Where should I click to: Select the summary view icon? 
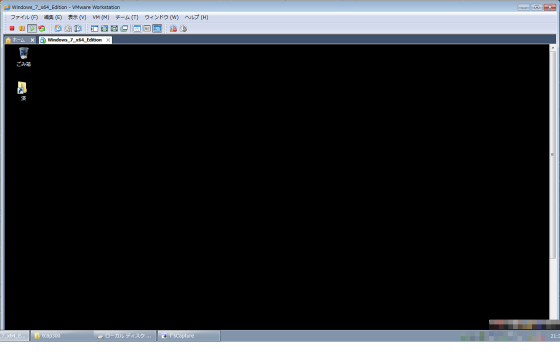coord(137,29)
